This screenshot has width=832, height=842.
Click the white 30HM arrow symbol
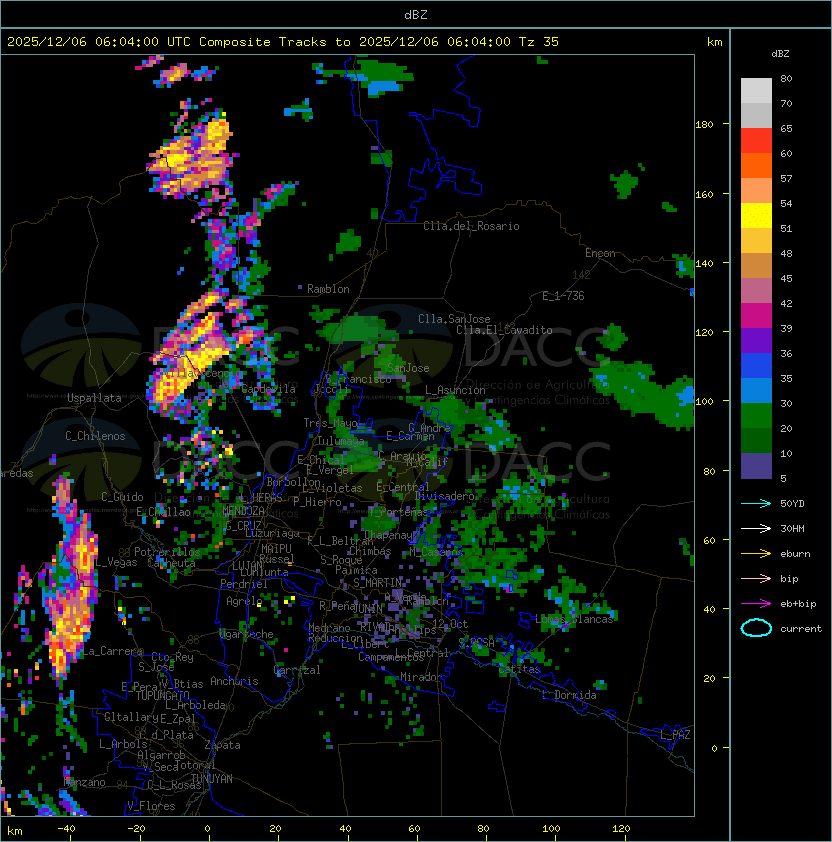(756, 528)
